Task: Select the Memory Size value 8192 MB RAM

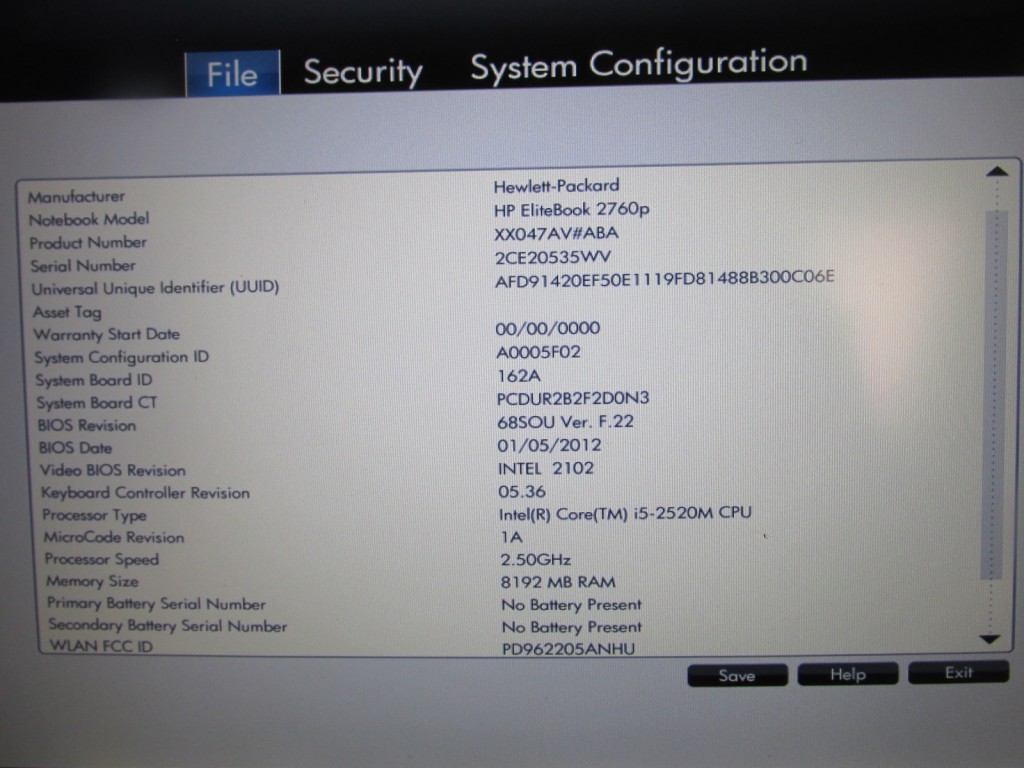Action: pos(558,582)
